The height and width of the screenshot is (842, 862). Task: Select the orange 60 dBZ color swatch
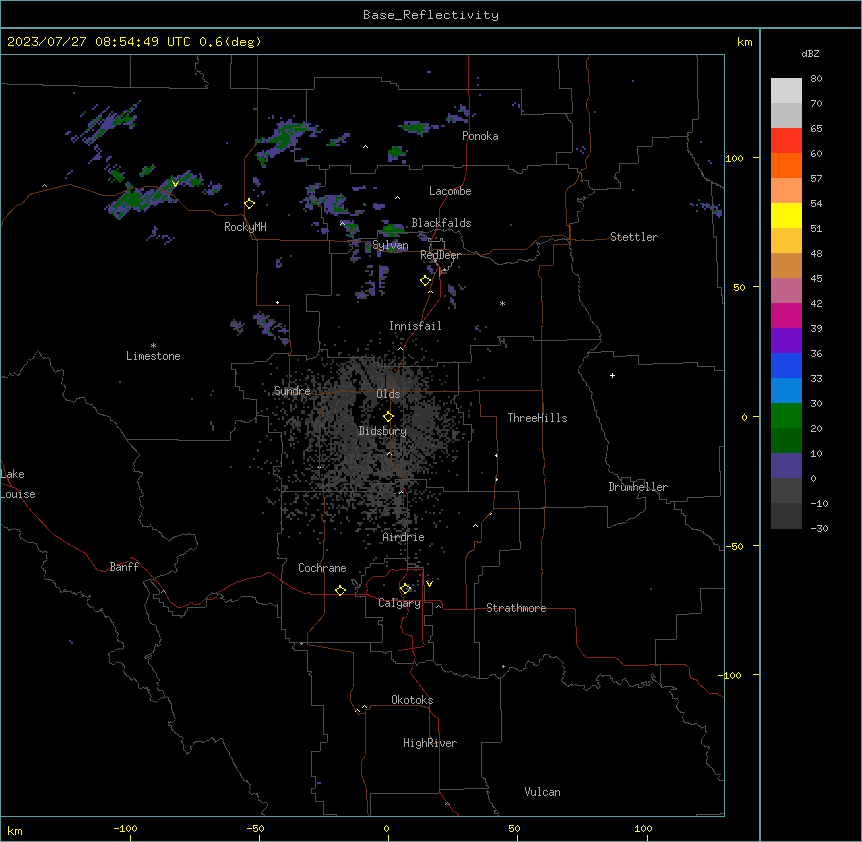[x=786, y=165]
